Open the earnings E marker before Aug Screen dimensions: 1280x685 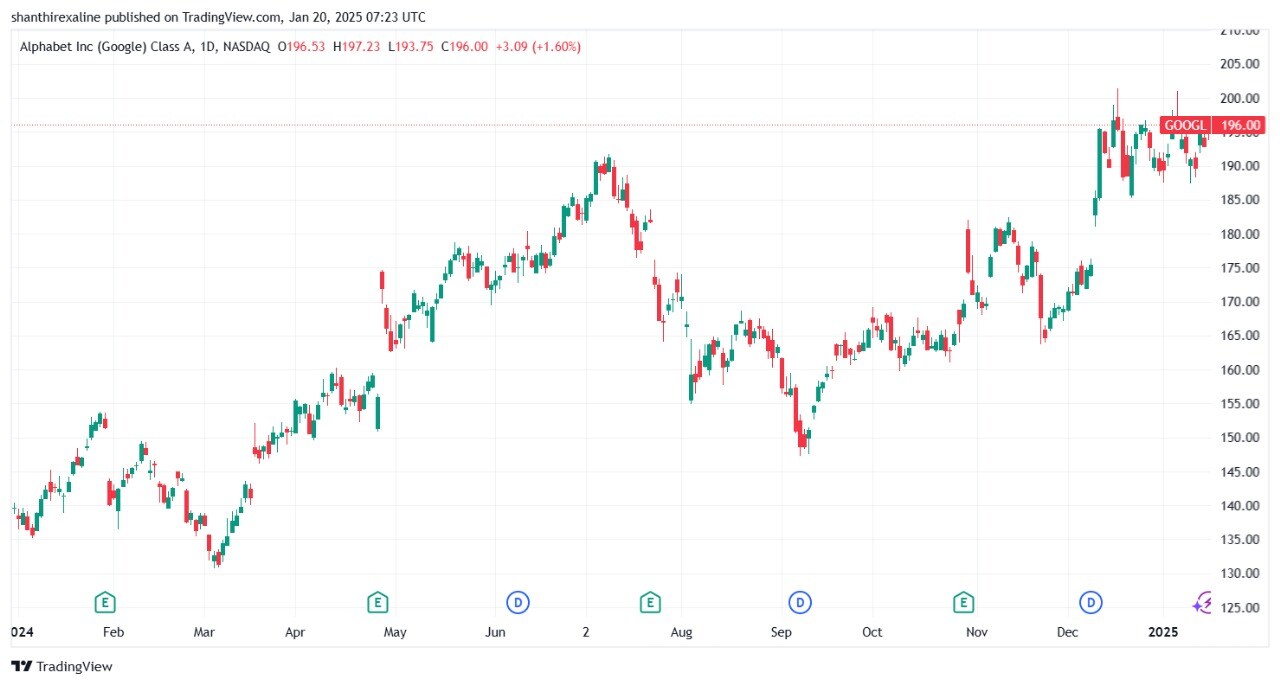[x=650, y=602]
